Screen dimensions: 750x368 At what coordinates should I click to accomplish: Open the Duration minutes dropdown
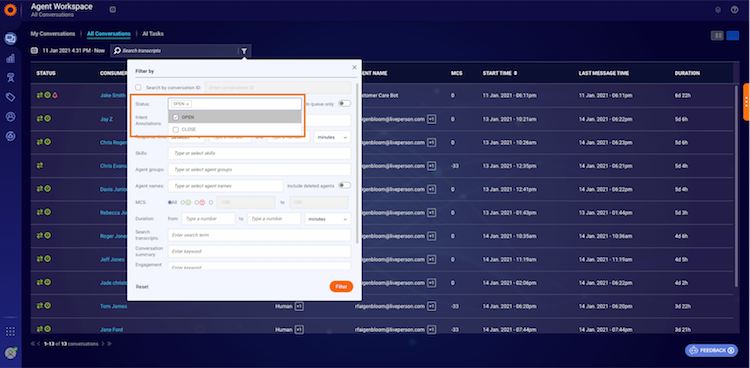coord(328,219)
